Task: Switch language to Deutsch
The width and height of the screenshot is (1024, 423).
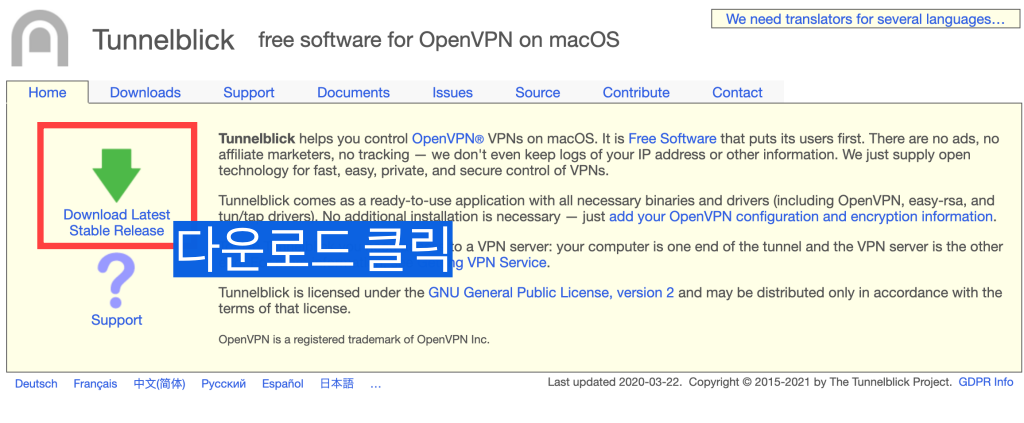Action: pyautogui.click(x=36, y=384)
